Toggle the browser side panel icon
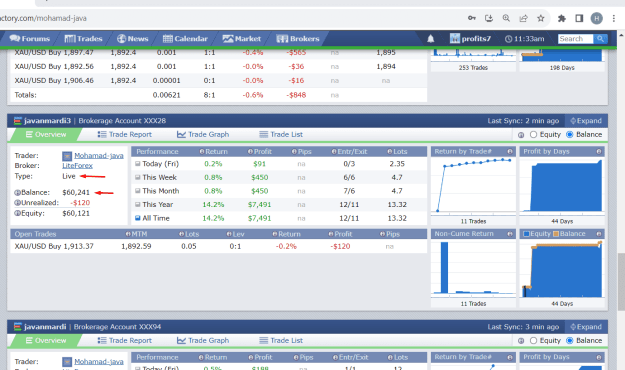This screenshot has width=625, height=370. [x=579, y=18]
